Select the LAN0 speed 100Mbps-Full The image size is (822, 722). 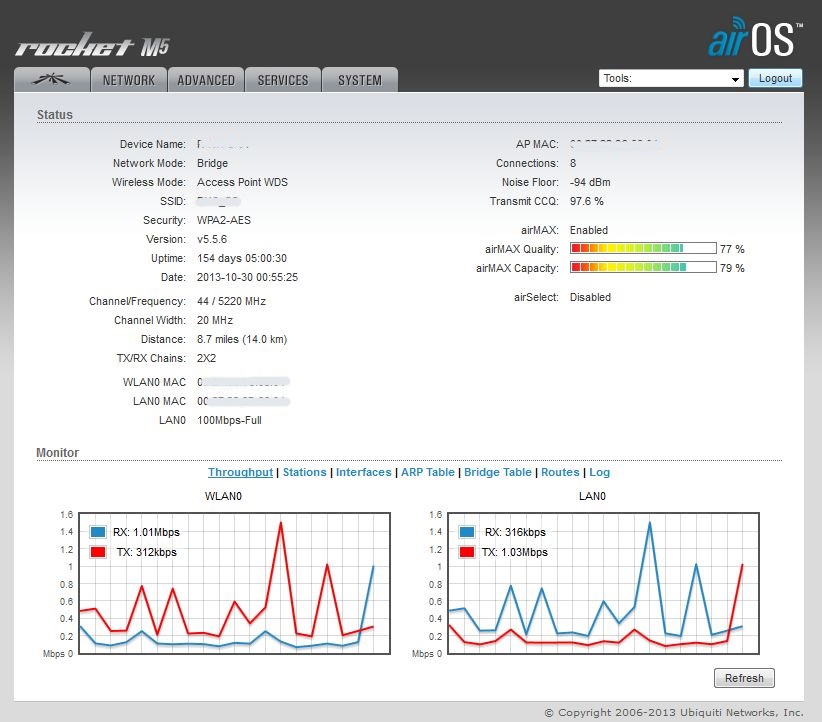[229, 420]
